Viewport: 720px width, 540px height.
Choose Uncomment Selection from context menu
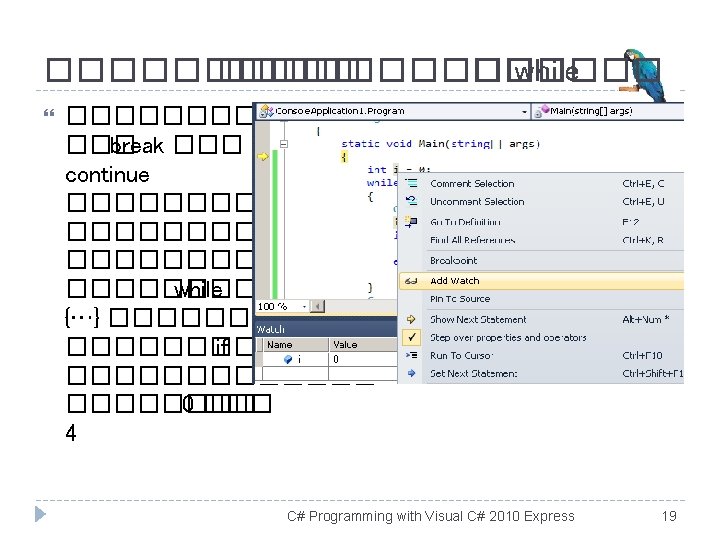click(542, 202)
